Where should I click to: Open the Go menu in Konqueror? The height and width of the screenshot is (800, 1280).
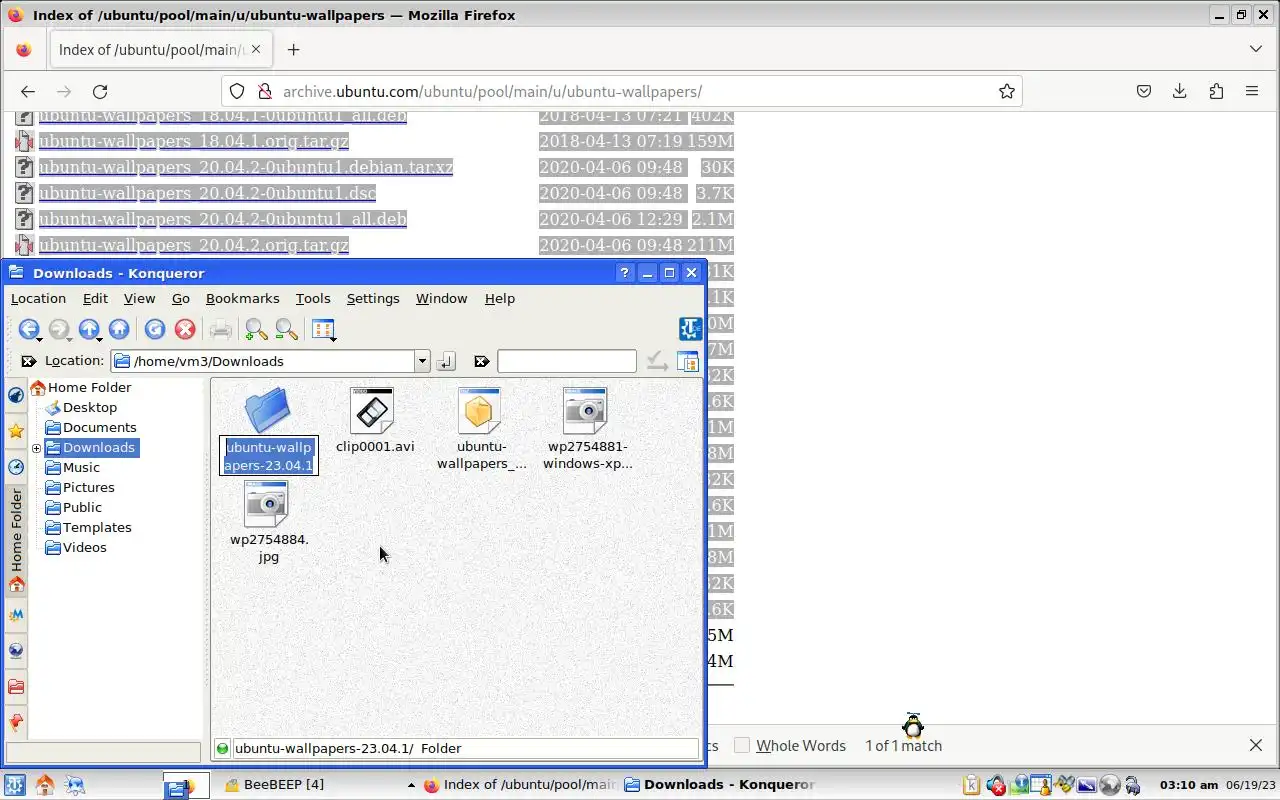tap(181, 298)
